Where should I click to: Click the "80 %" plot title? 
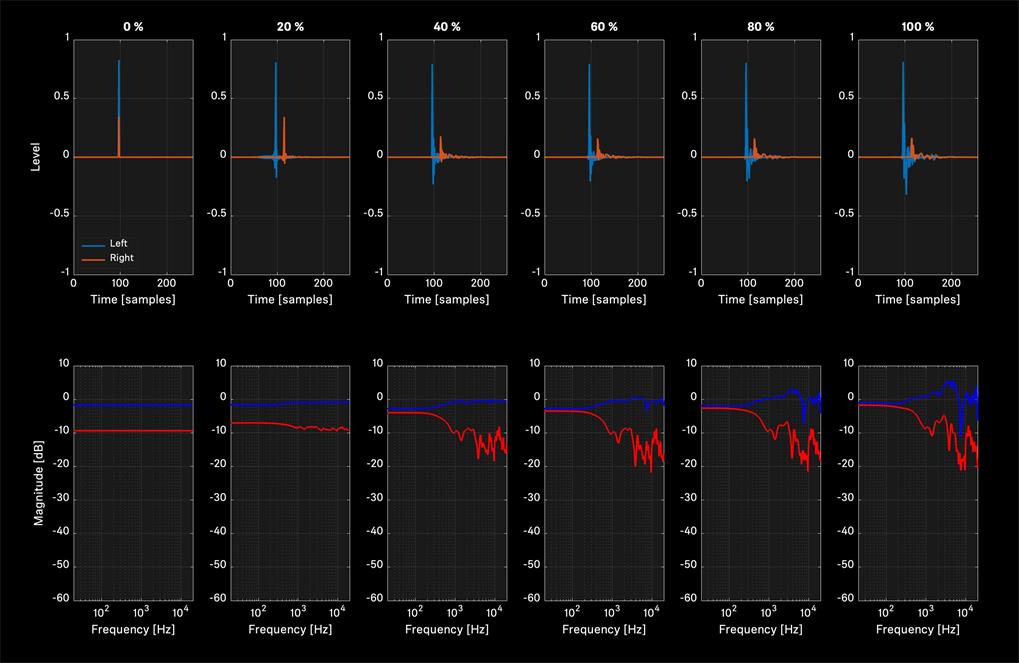pos(761,27)
